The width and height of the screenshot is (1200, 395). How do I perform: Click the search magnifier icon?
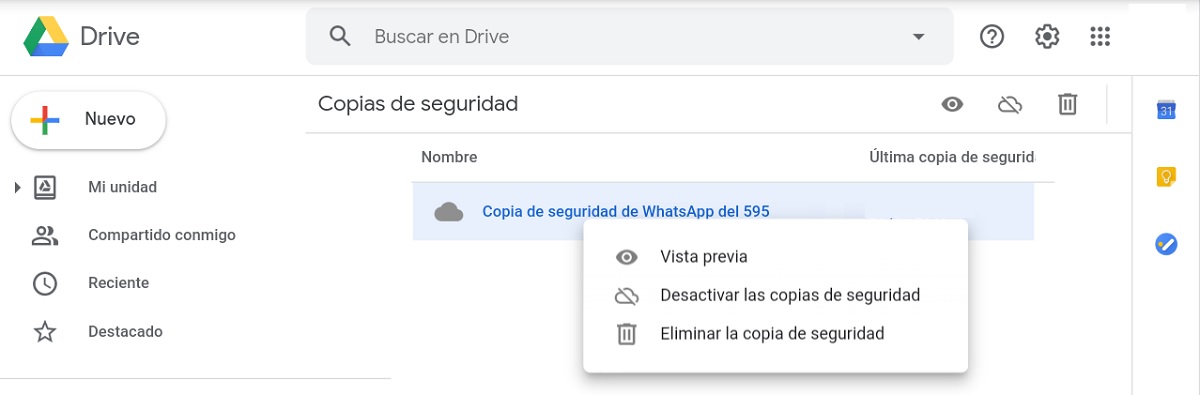(340, 37)
